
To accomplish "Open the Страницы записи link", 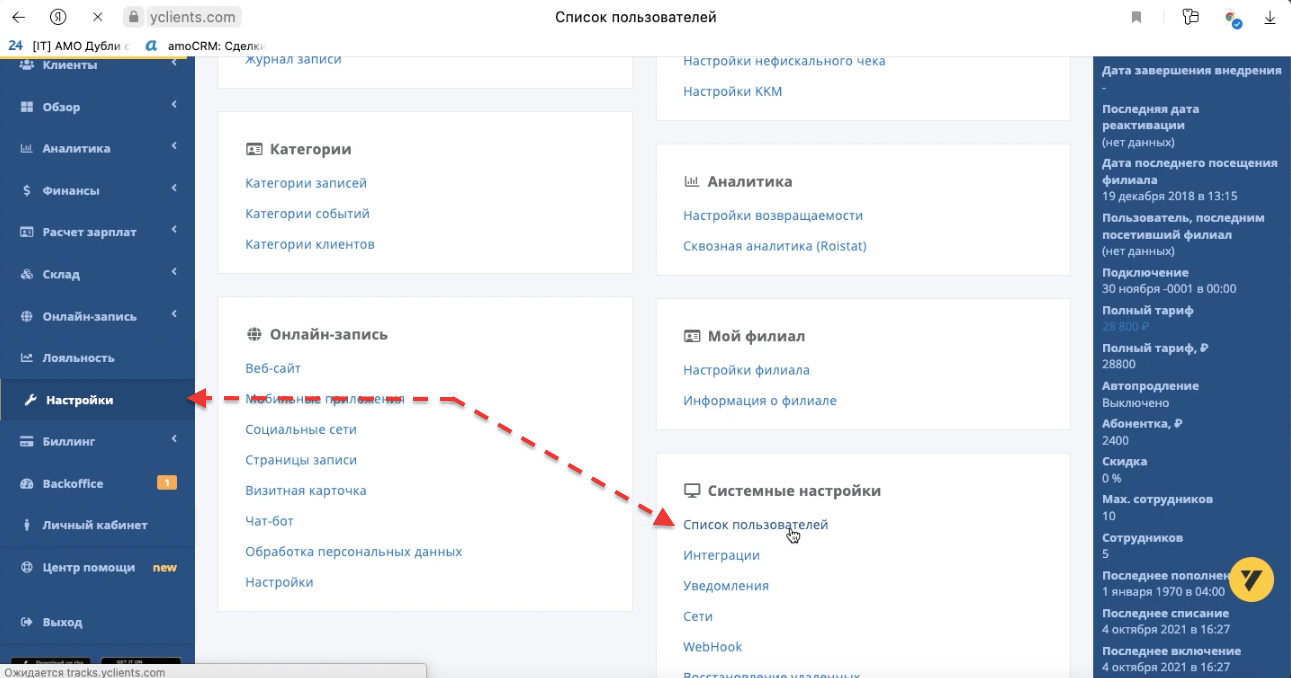I will [x=301, y=460].
